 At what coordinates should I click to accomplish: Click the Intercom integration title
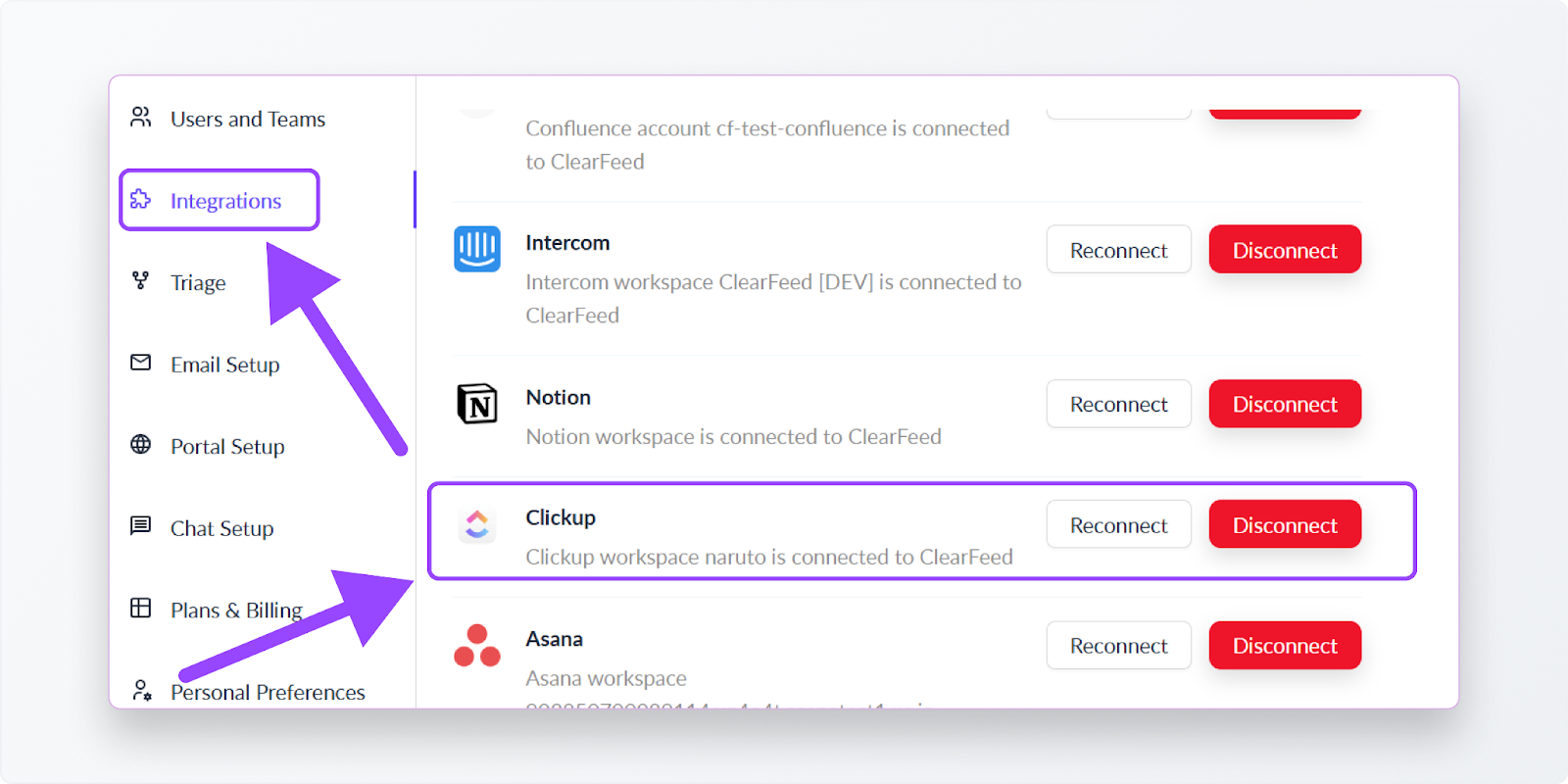click(567, 242)
